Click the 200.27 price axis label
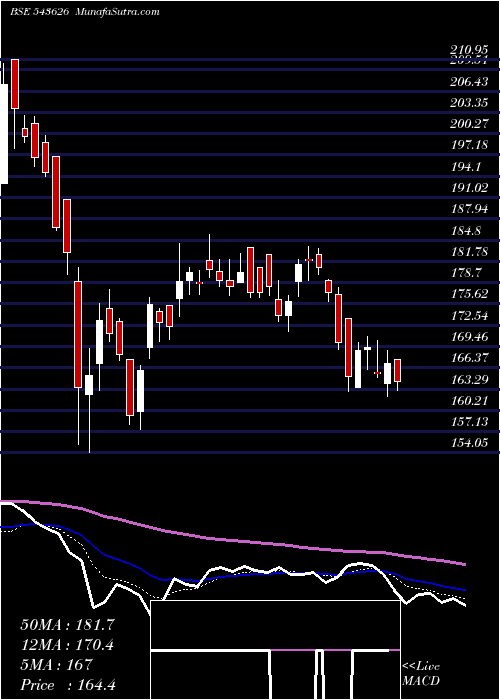This screenshot has height=700, width=500. pyautogui.click(x=469, y=124)
